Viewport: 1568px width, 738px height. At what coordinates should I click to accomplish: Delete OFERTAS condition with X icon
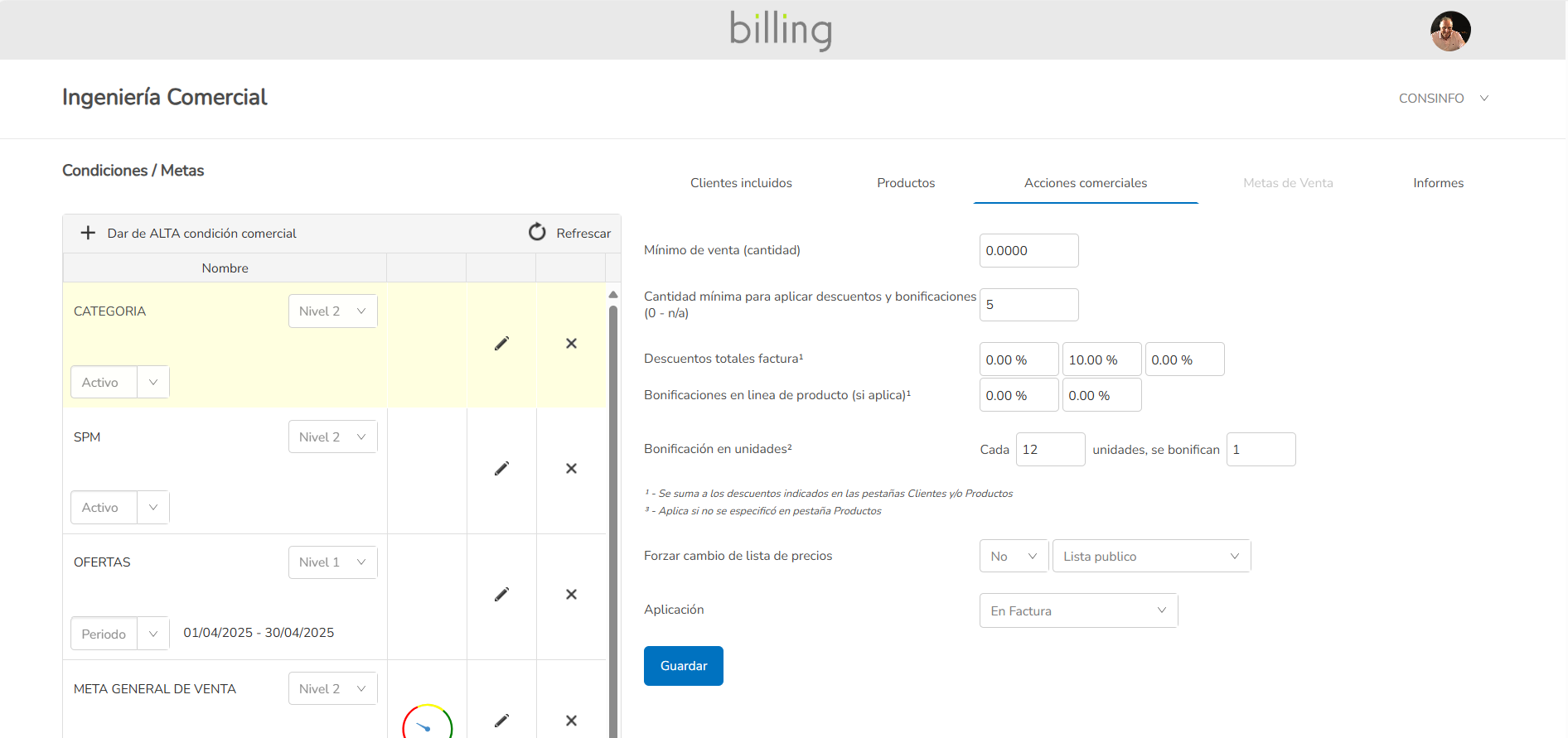571,595
